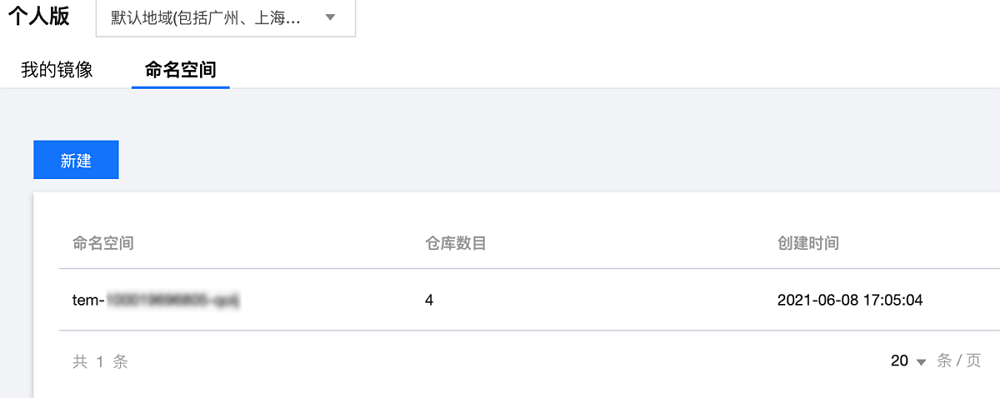Select the 命名空间 tab
1000x398 pixels.
point(180,70)
